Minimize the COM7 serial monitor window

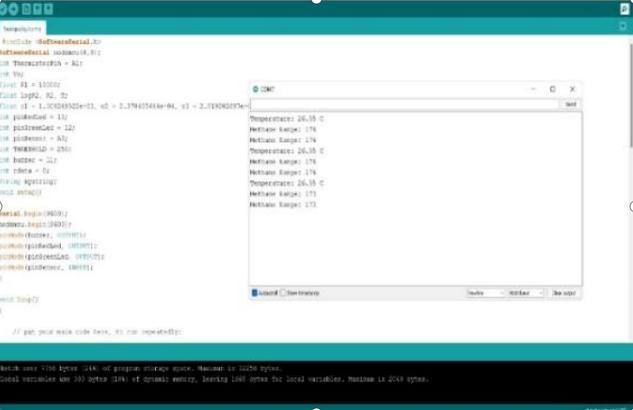pyautogui.click(x=533, y=89)
